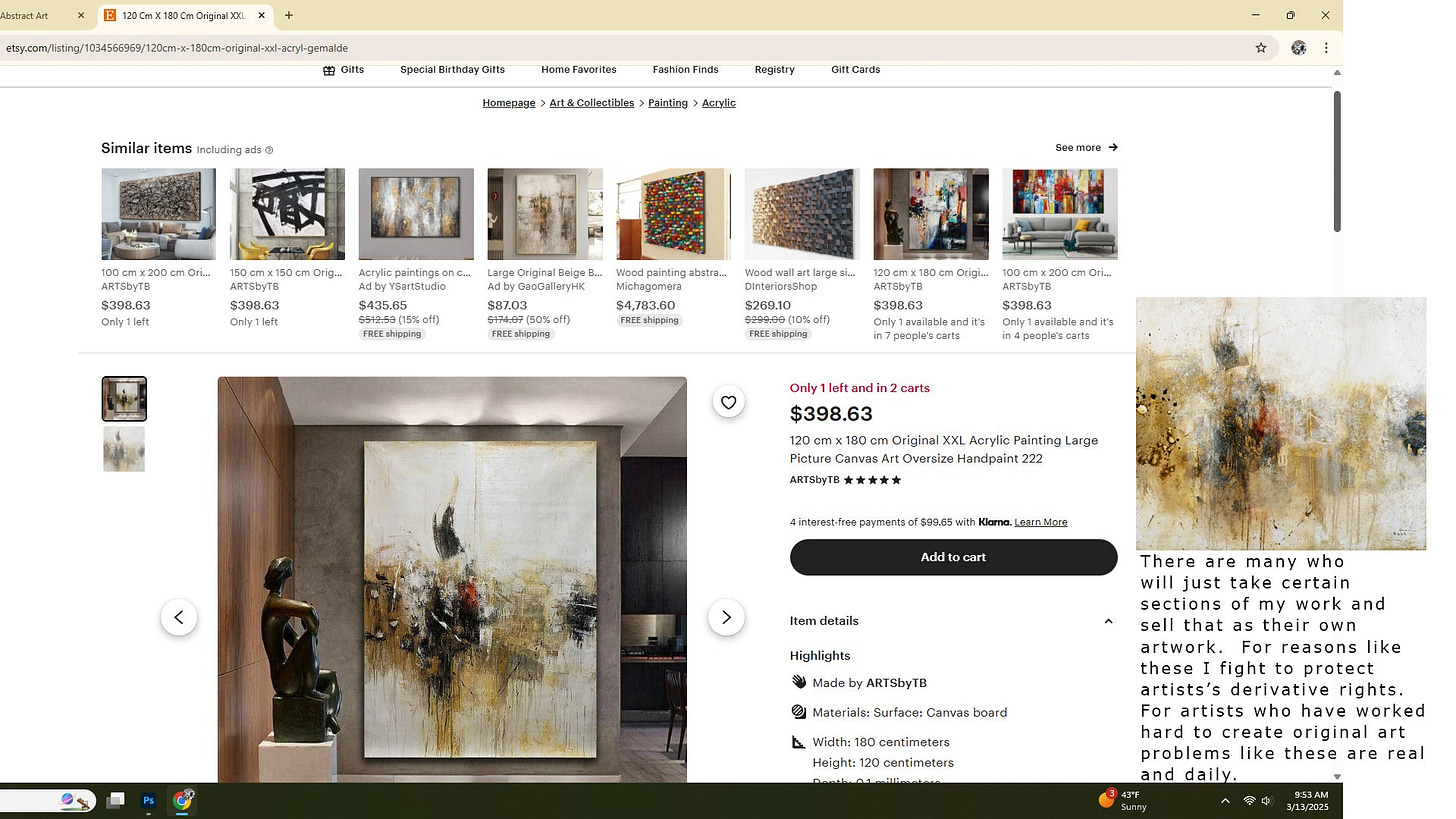The image size is (1456, 819).
Task: Click the $398.63 main price text
Action: [831, 414]
